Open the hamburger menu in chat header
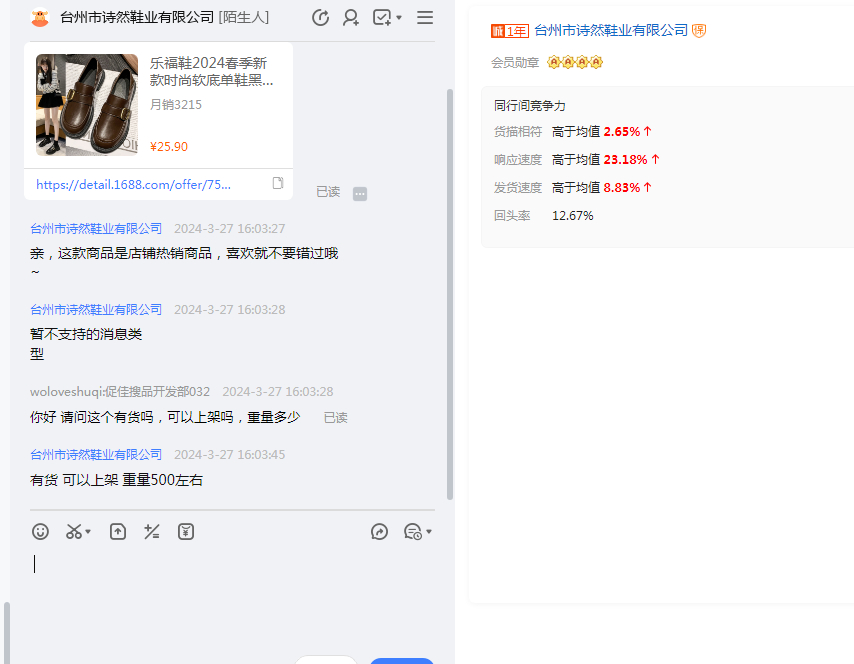Image resolution: width=854 pixels, height=664 pixels. 425,18
